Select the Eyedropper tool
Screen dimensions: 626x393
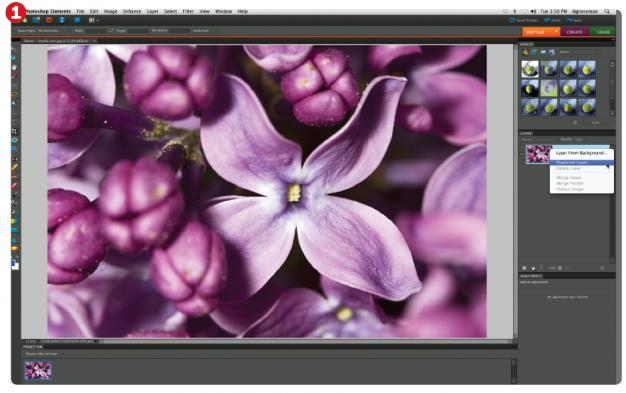tap(14, 75)
